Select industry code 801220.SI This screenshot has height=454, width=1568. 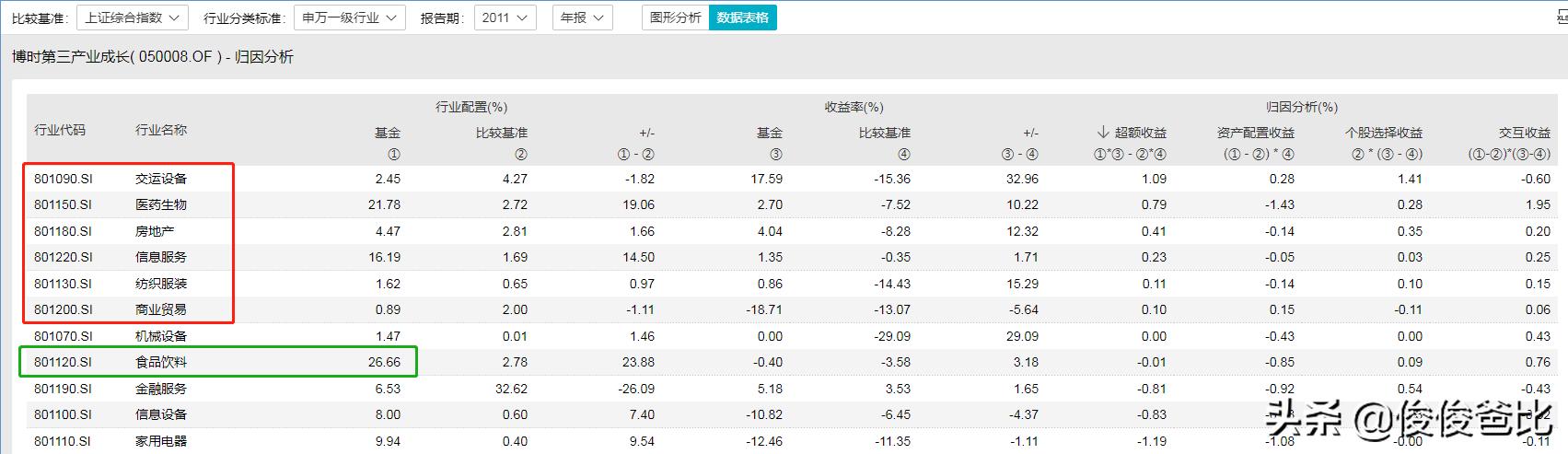(64, 257)
